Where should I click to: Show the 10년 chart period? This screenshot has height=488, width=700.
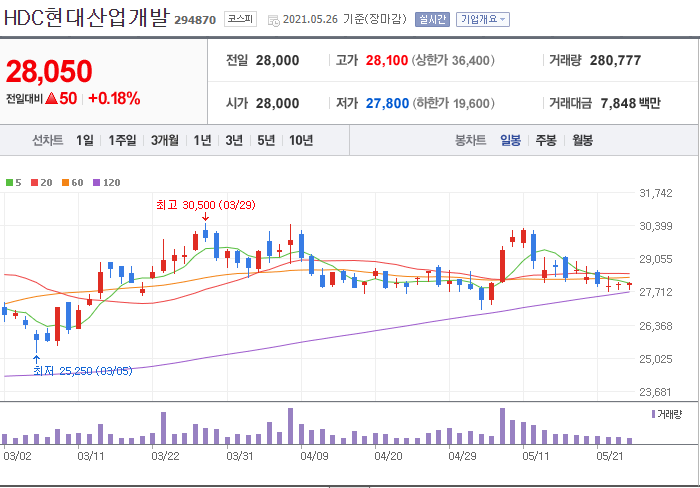(x=301, y=140)
